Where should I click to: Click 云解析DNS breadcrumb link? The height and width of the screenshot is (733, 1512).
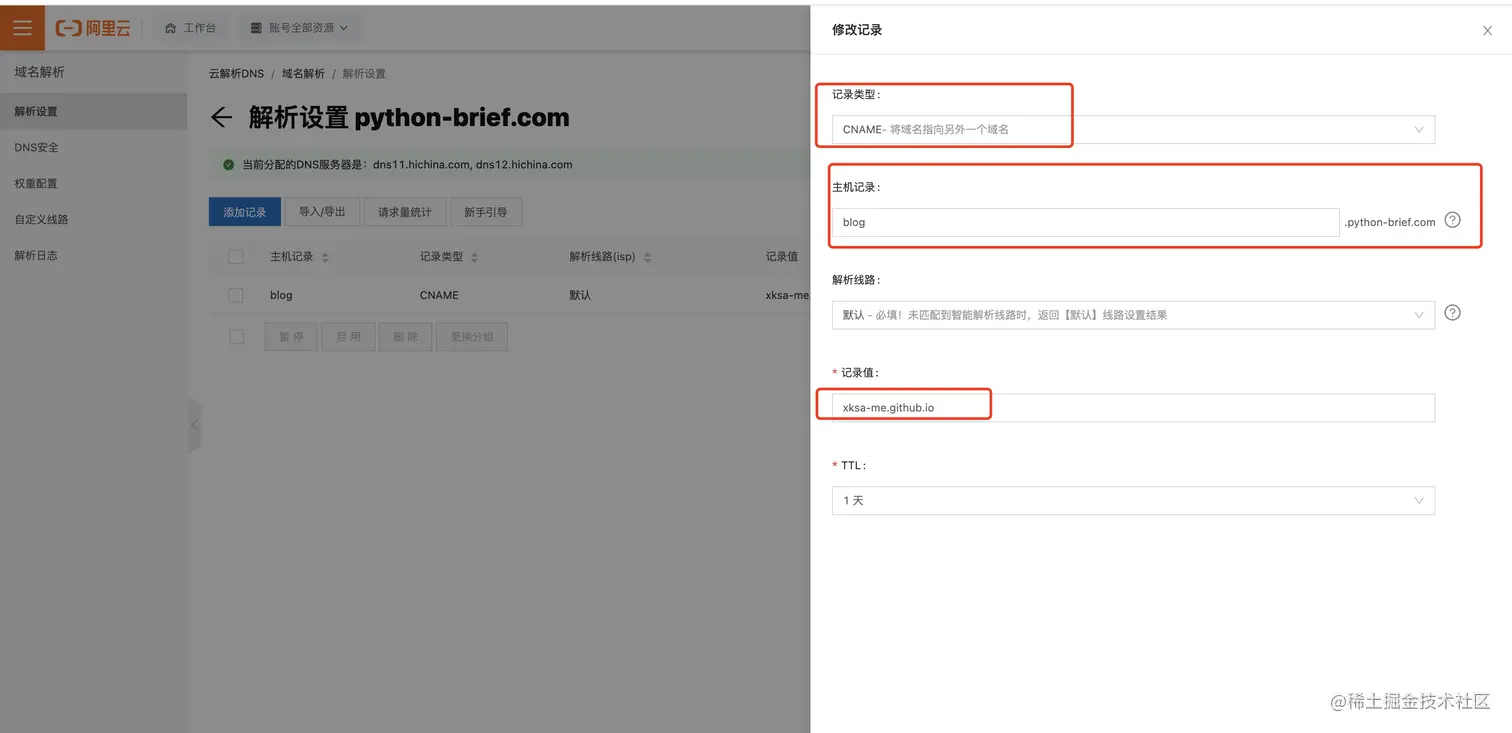pyautogui.click(x=236, y=74)
